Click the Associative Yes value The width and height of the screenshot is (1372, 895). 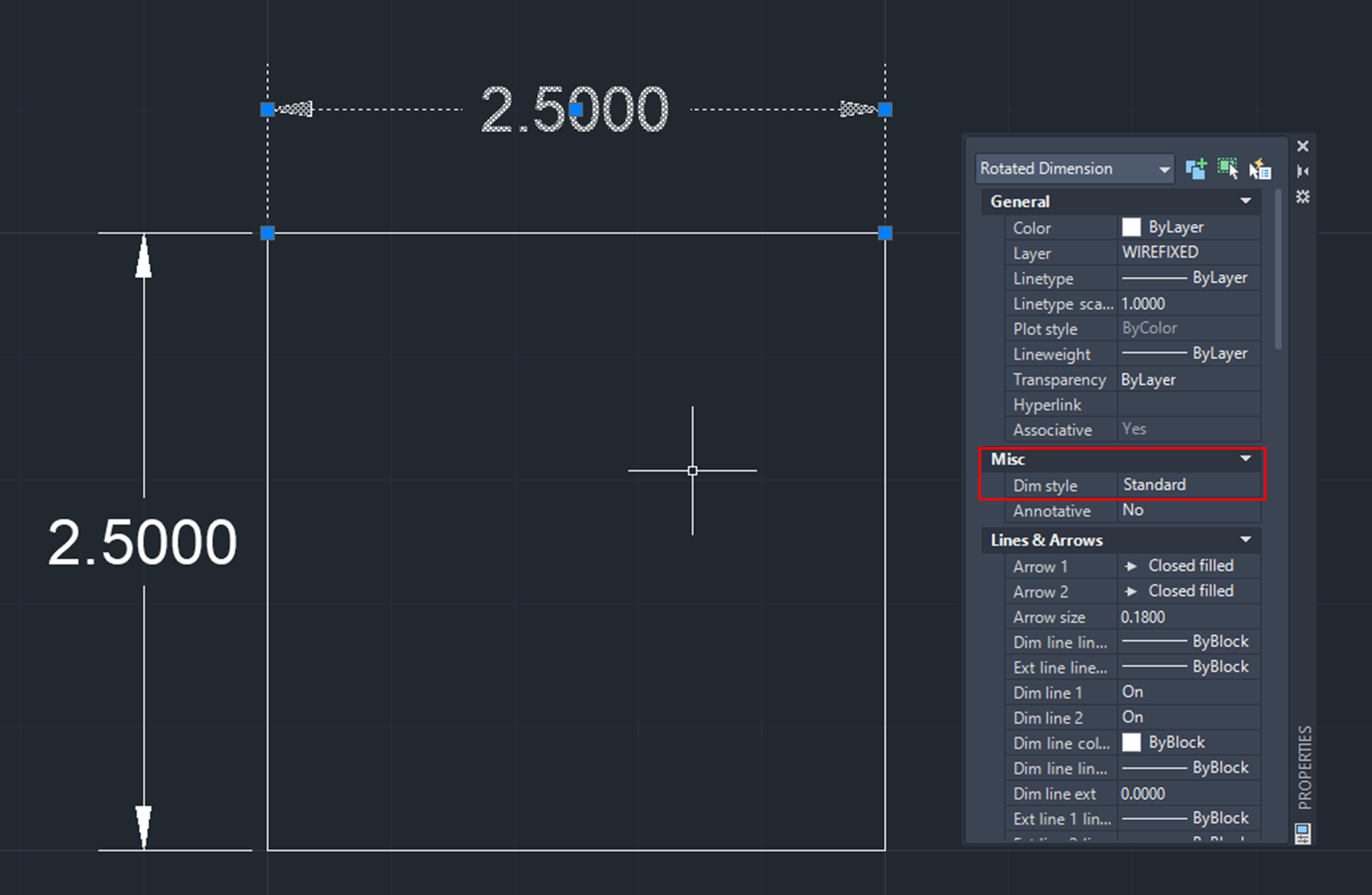tap(1189, 429)
